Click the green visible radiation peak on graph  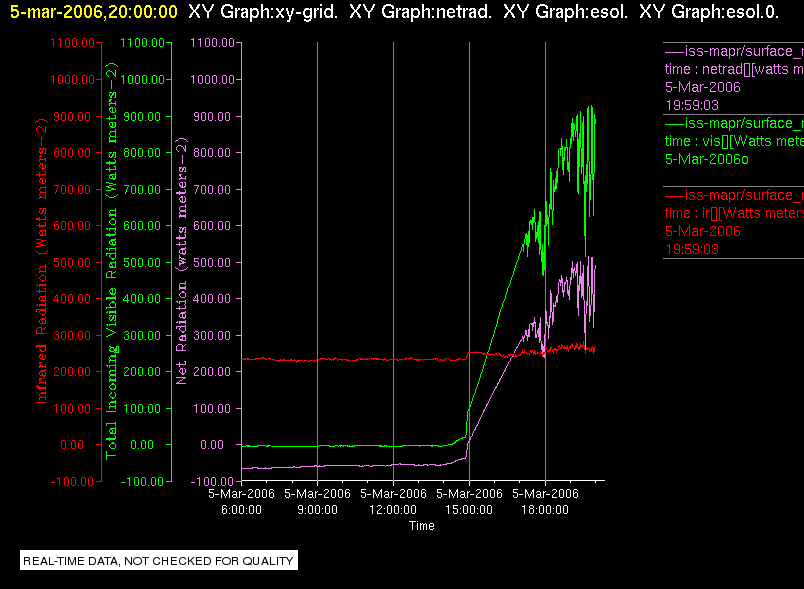pos(590,109)
